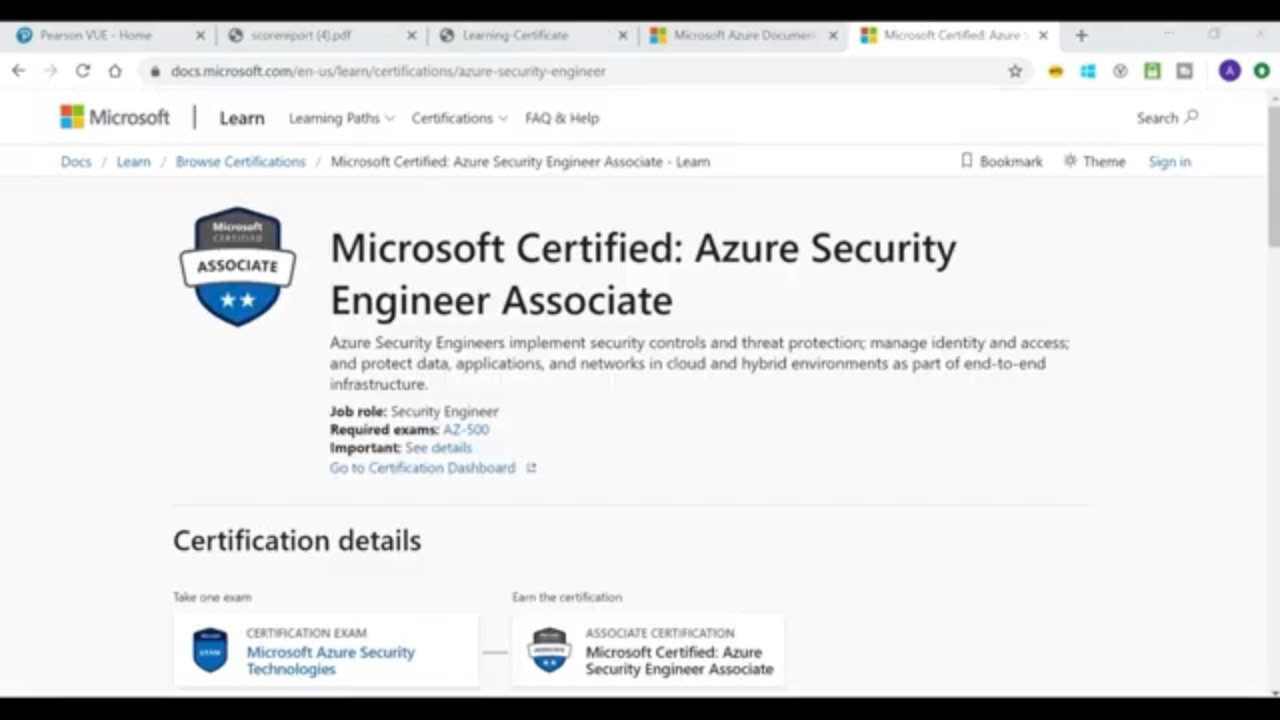Click the Learn breadcrumb link
Viewport: 1280px width, 720px height.
point(133,161)
